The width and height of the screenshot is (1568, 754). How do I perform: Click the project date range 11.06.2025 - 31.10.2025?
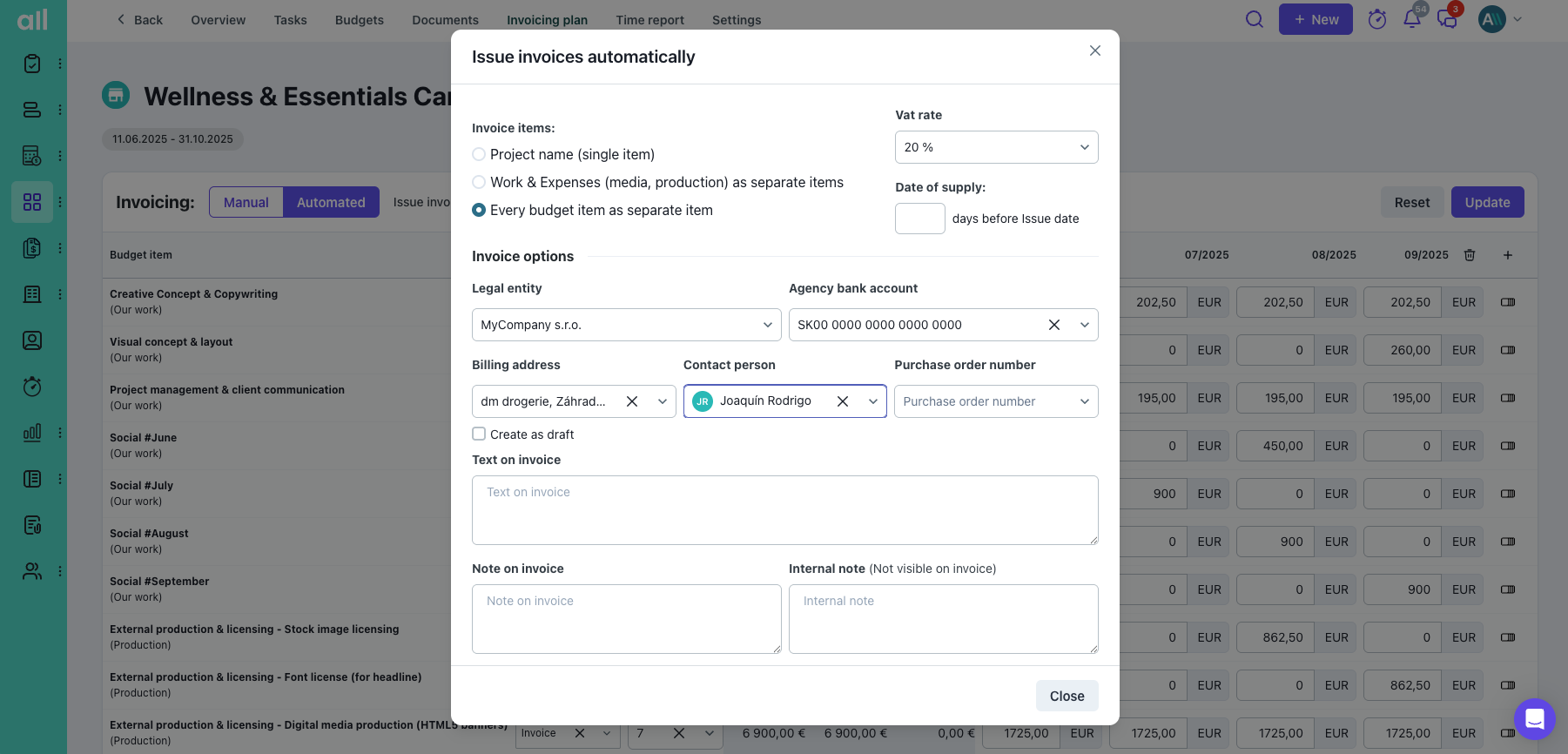click(x=172, y=139)
